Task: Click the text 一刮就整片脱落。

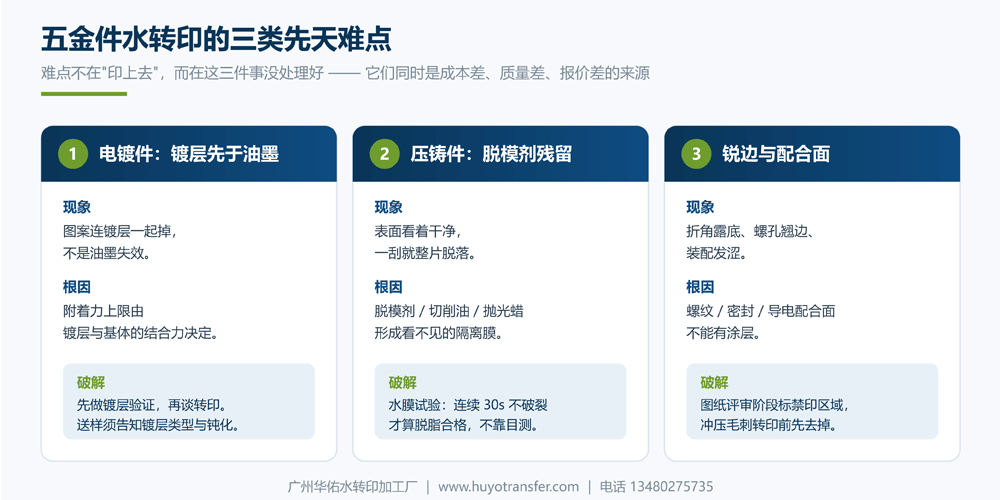Action: pyautogui.click(x=425, y=253)
